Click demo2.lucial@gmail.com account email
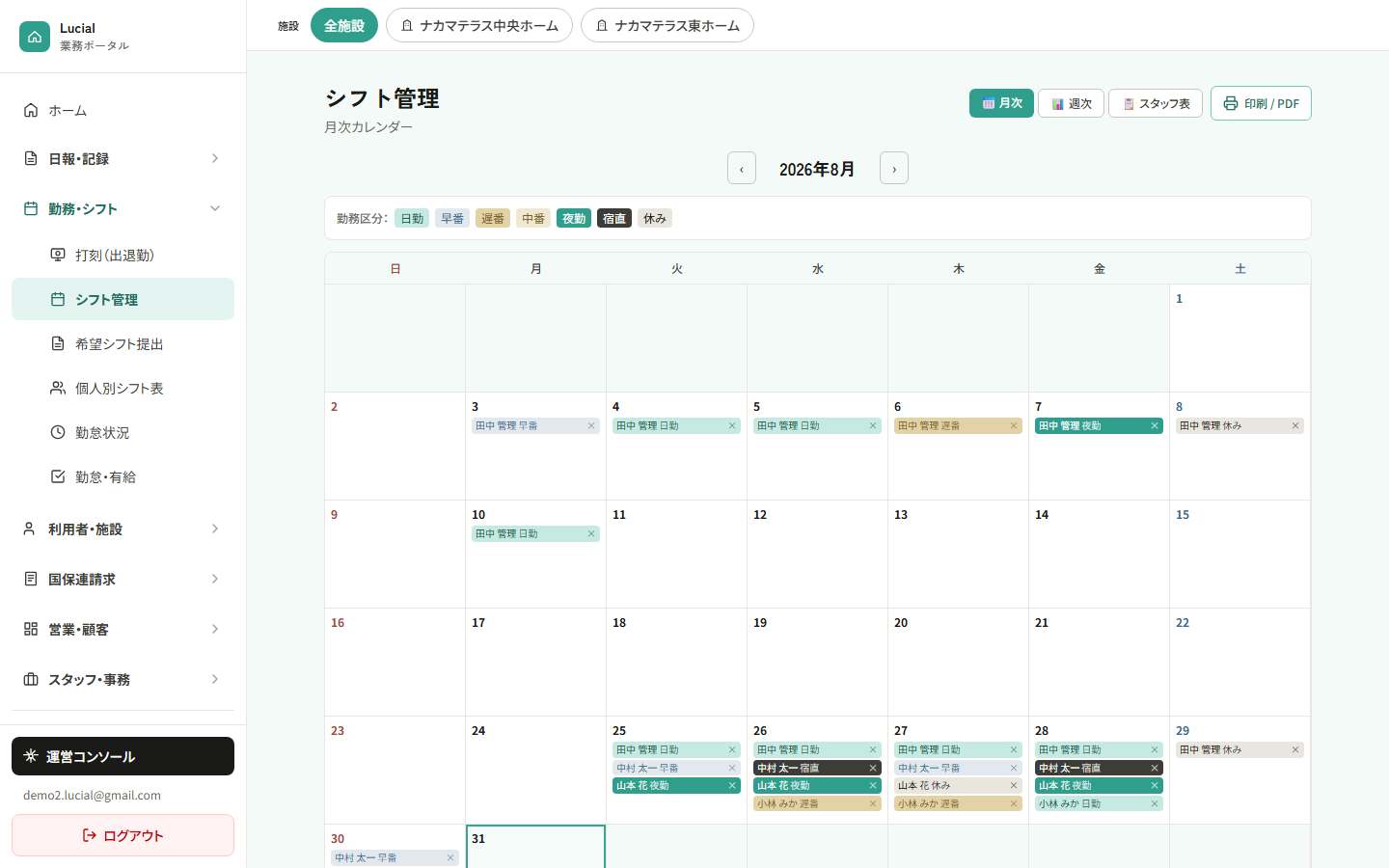The image size is (1389, 868). pos(92,796)
